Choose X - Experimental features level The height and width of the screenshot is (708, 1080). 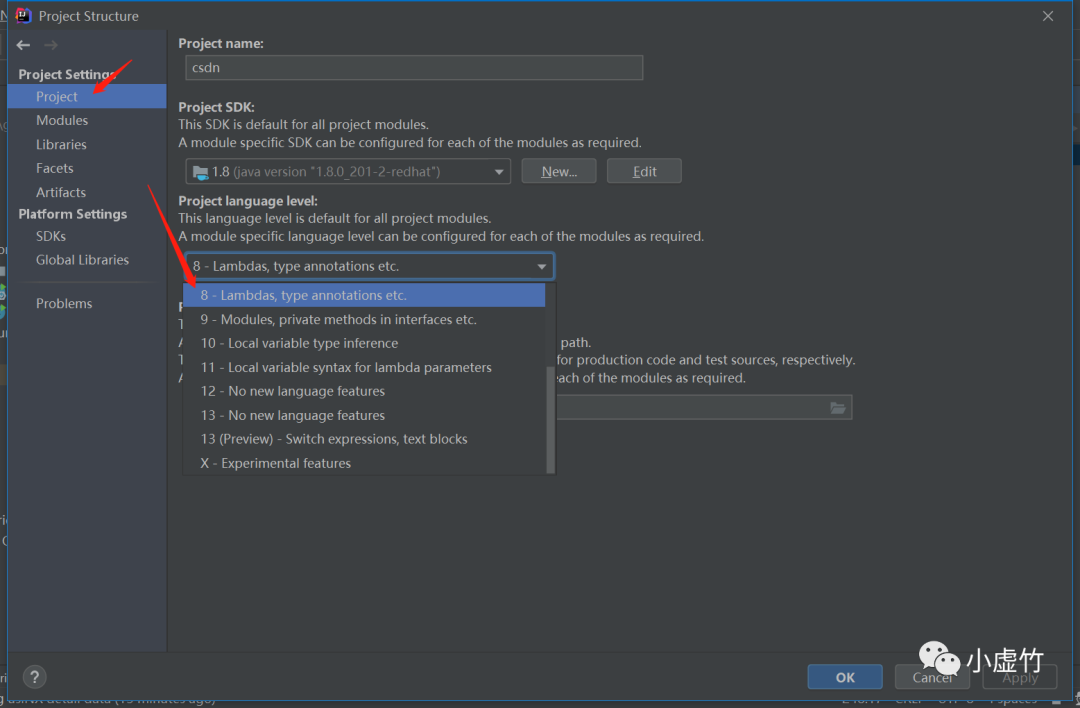276,463
